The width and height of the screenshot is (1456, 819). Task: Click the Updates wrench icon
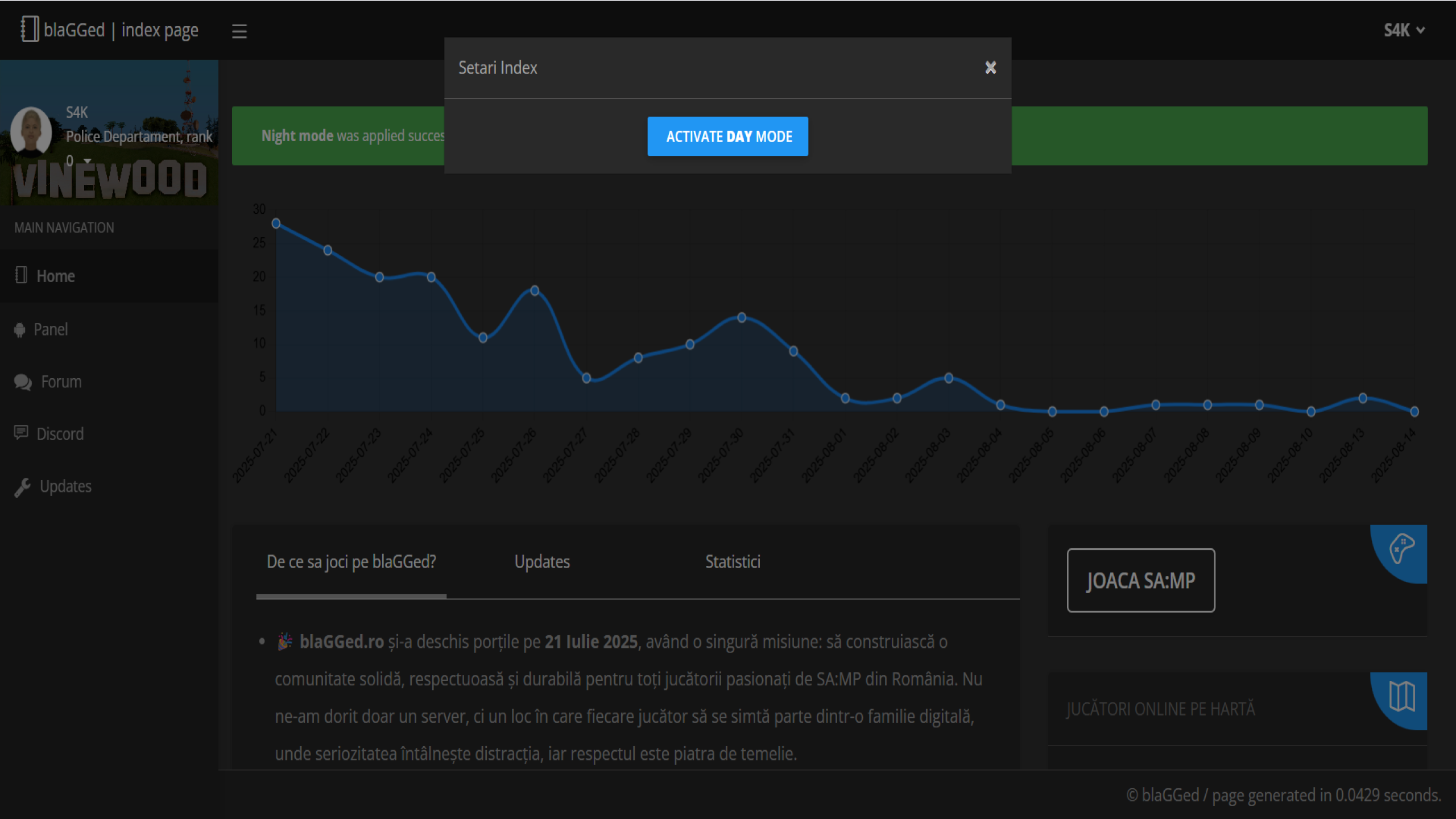22,487
